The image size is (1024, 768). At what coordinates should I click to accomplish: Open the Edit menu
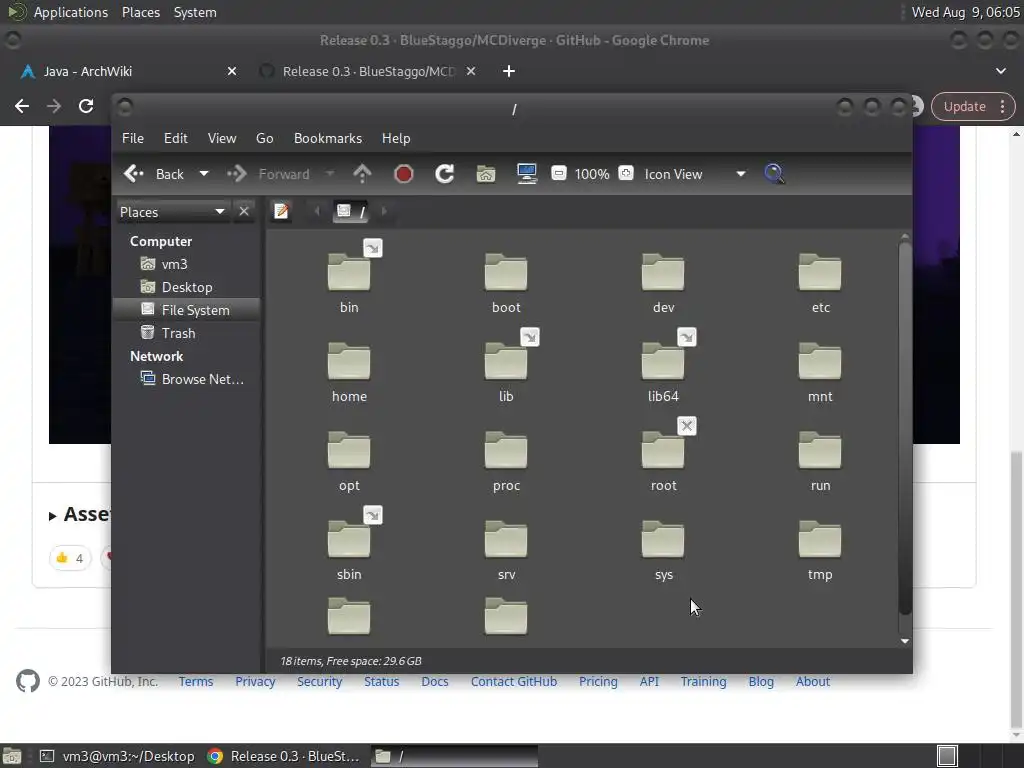coord(176,138)
